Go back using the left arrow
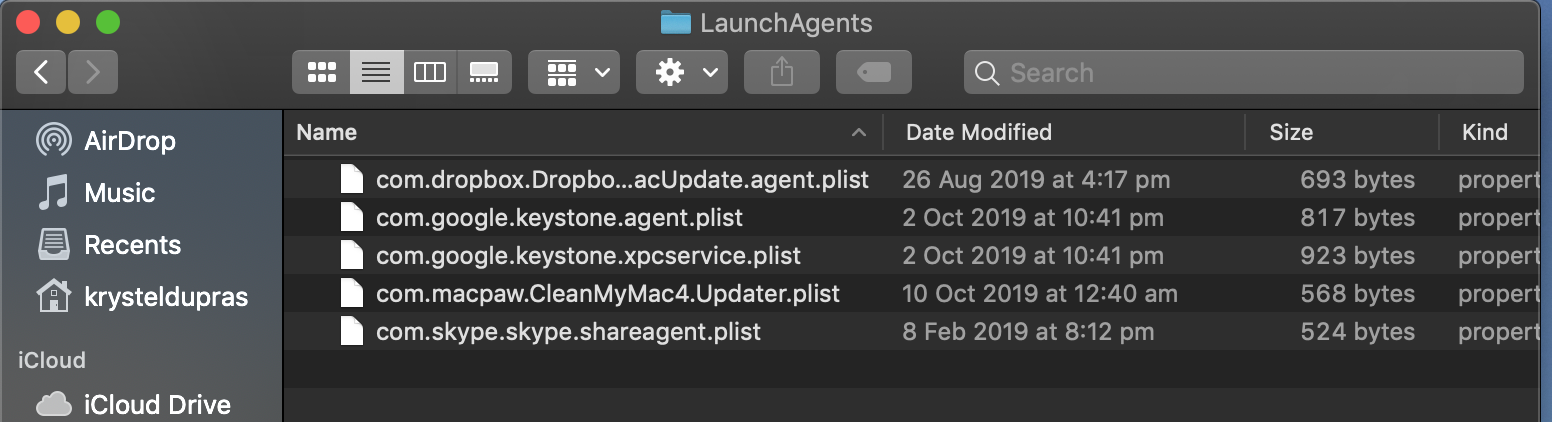This screenshot has height=422, width=1552. tap(41, 72)
